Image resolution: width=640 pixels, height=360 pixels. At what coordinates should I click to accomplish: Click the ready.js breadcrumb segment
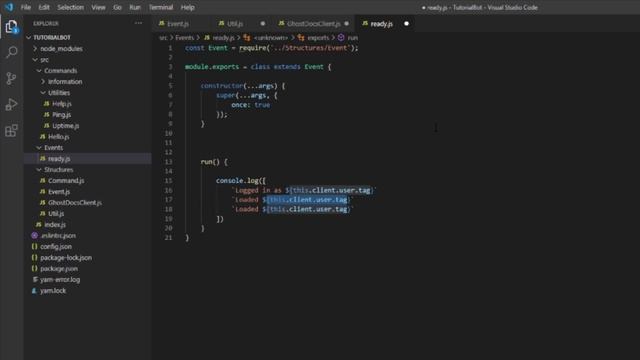(x=223, y=38)
